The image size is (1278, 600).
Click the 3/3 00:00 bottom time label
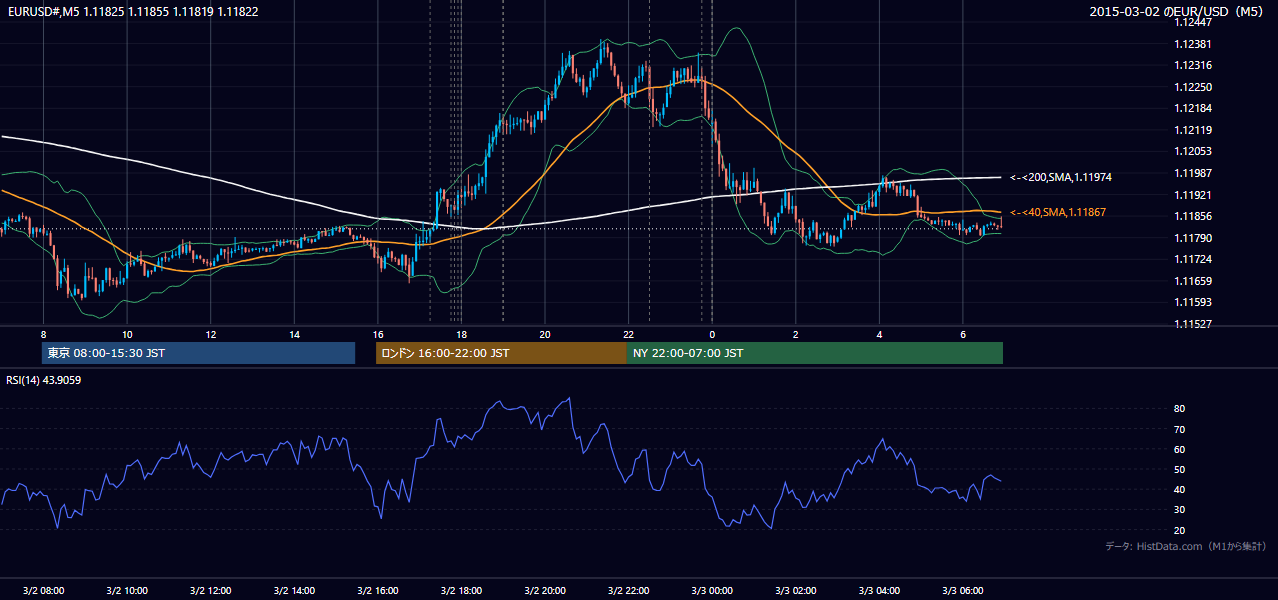coord(712,590)
